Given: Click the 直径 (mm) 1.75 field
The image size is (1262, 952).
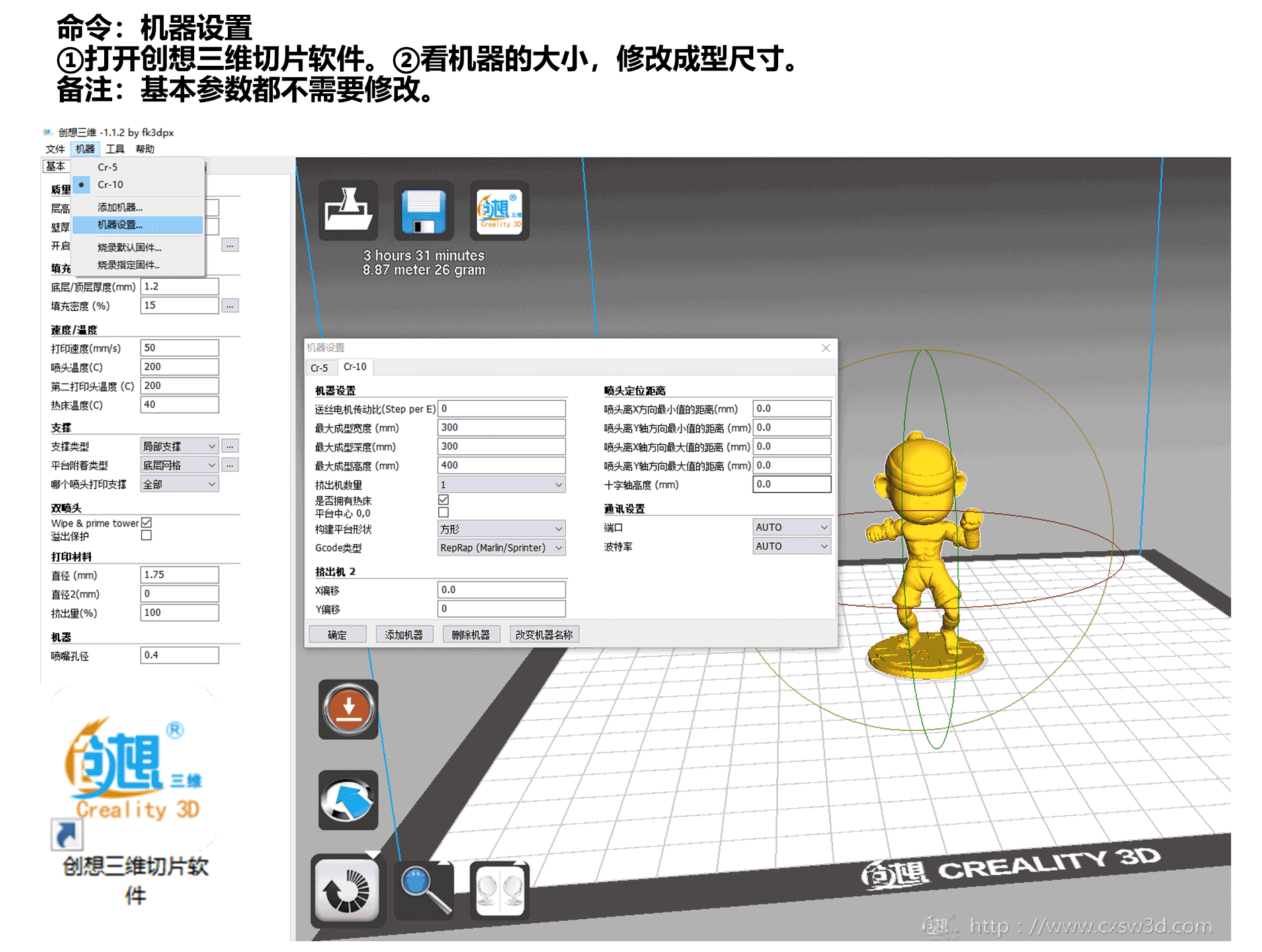Looking at the screenshot, I should 179,574.
